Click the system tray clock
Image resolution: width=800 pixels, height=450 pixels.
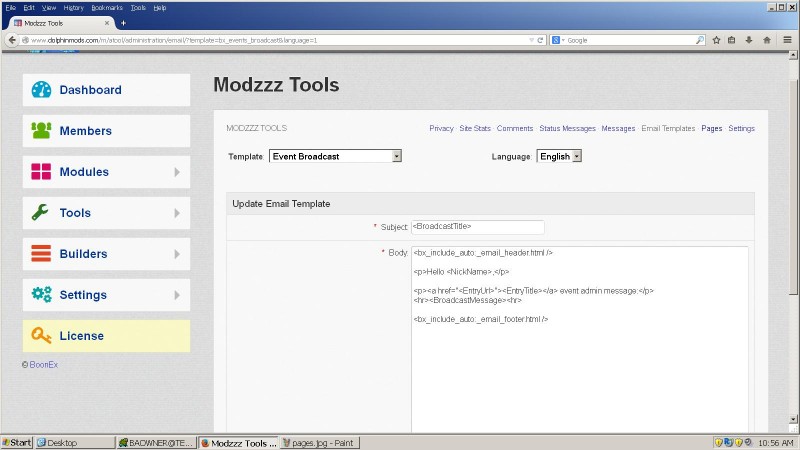(776, 442)
